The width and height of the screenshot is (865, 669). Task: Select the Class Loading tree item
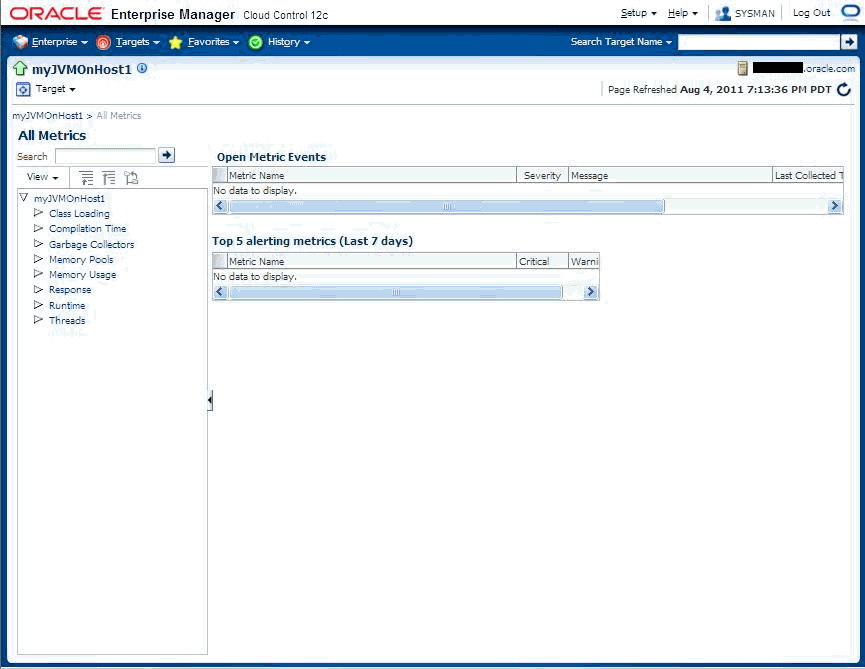(79, 213)
